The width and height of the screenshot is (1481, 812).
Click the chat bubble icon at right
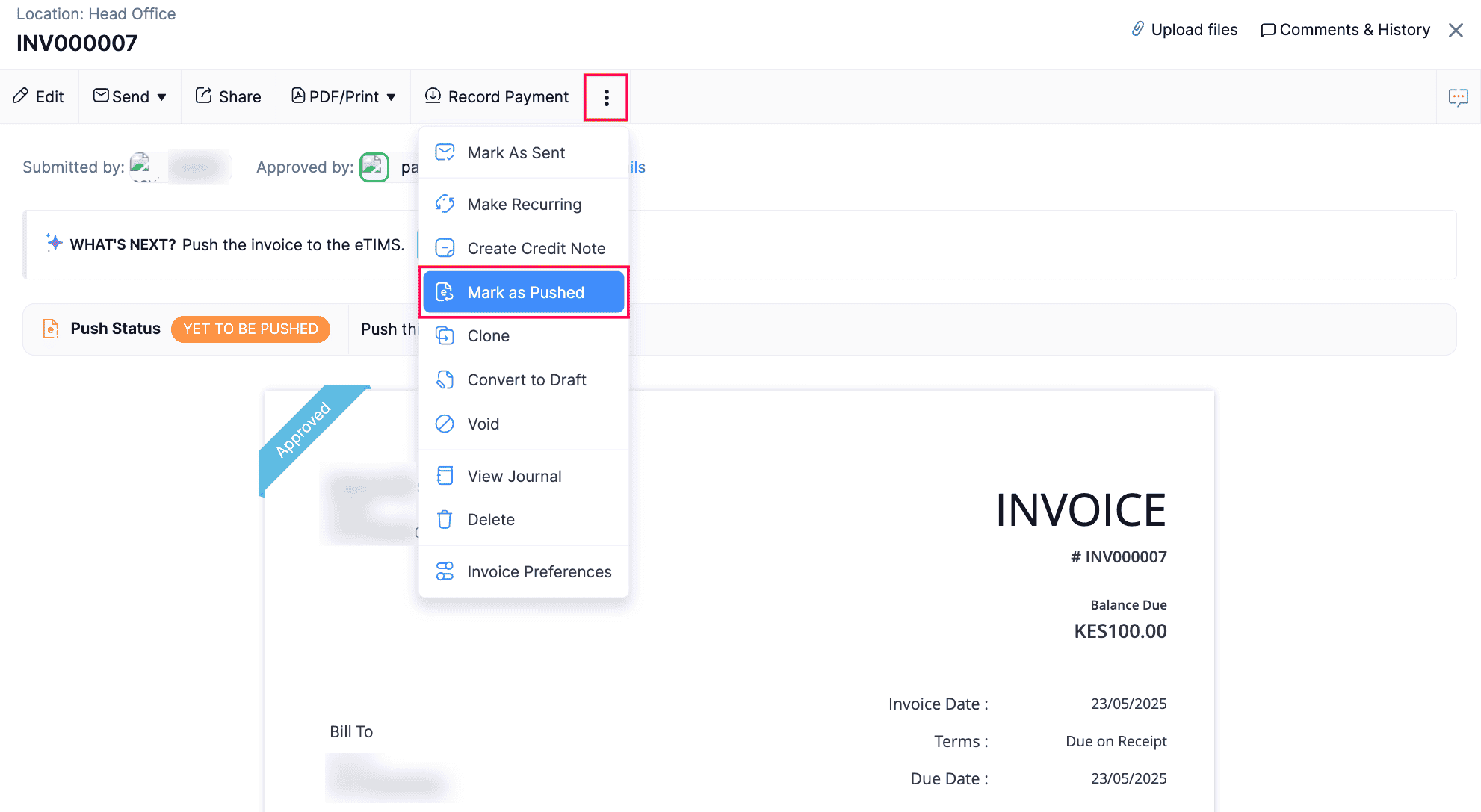point(1458,97)
